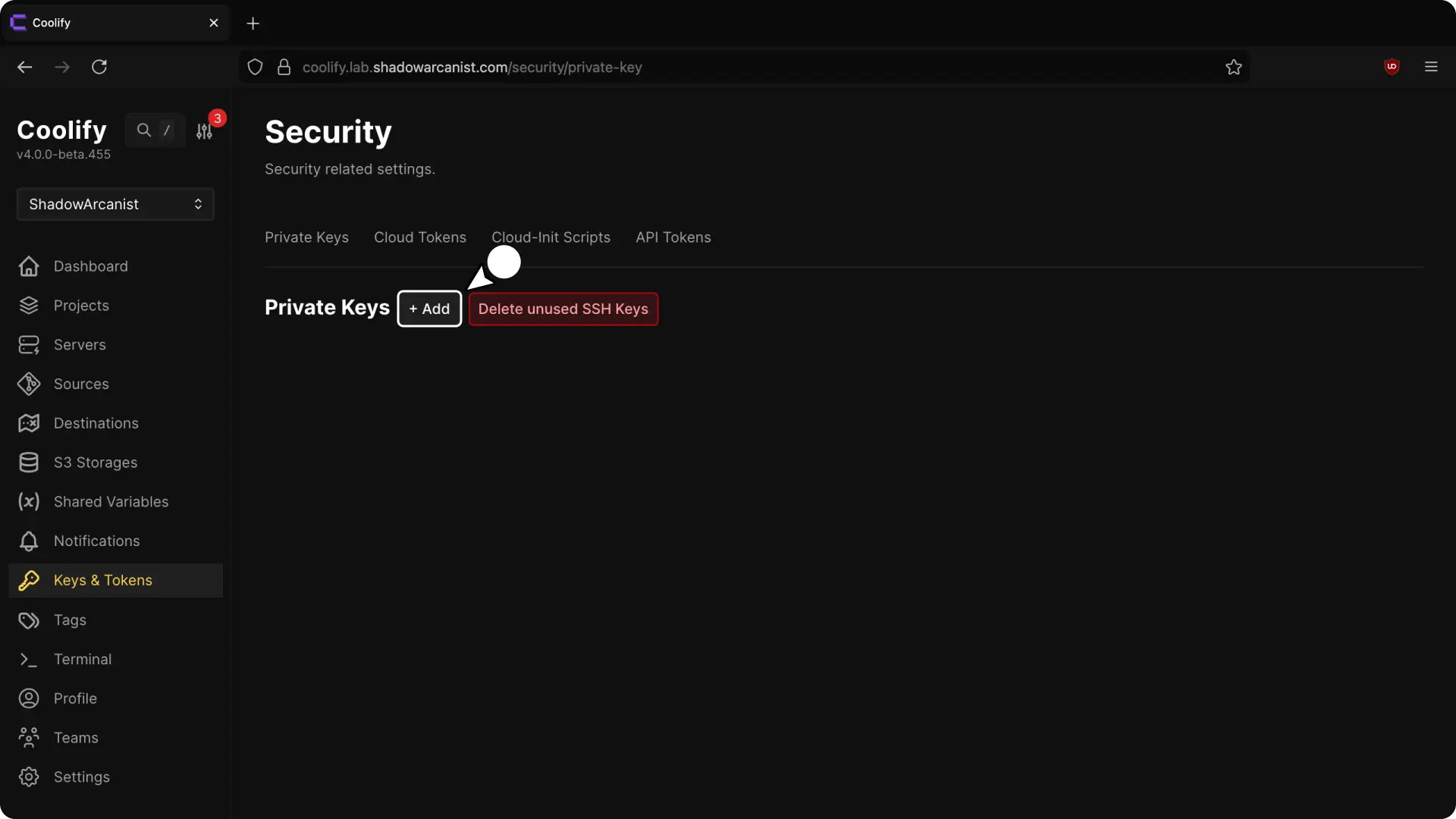The width and height of the screenshot is (1456, 819).
Task: Launch the Terminal from sidebar
Action: (x=83, y=659)
